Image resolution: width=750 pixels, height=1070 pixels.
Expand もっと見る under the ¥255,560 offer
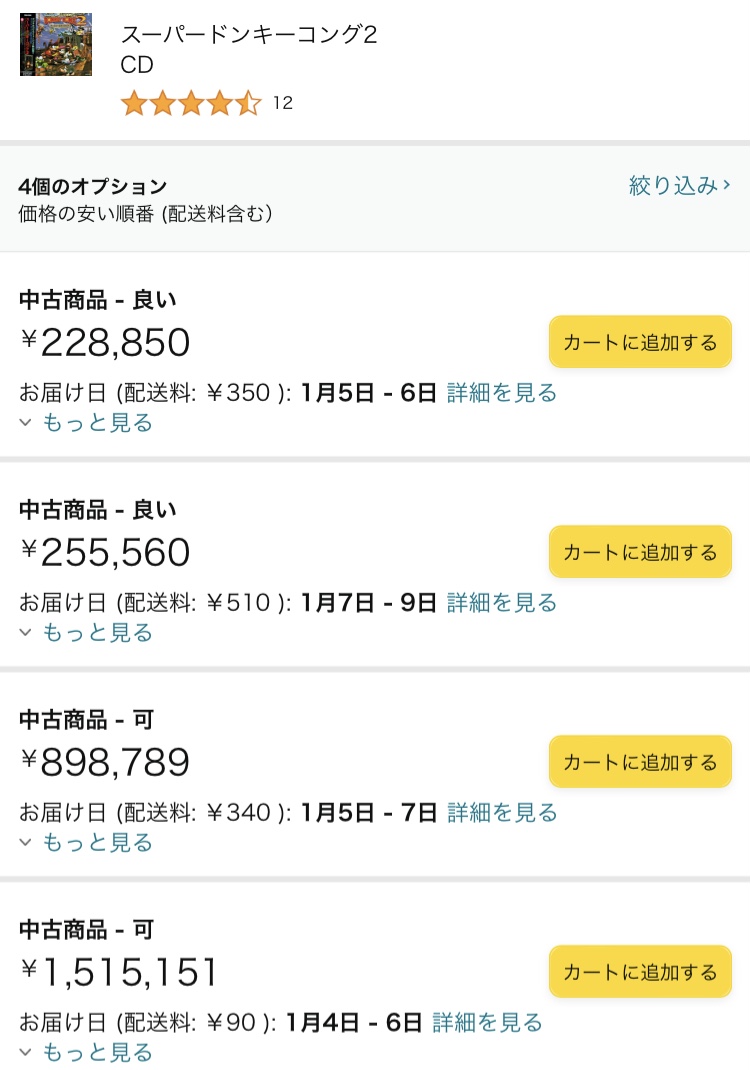click(x=86, y=633)
